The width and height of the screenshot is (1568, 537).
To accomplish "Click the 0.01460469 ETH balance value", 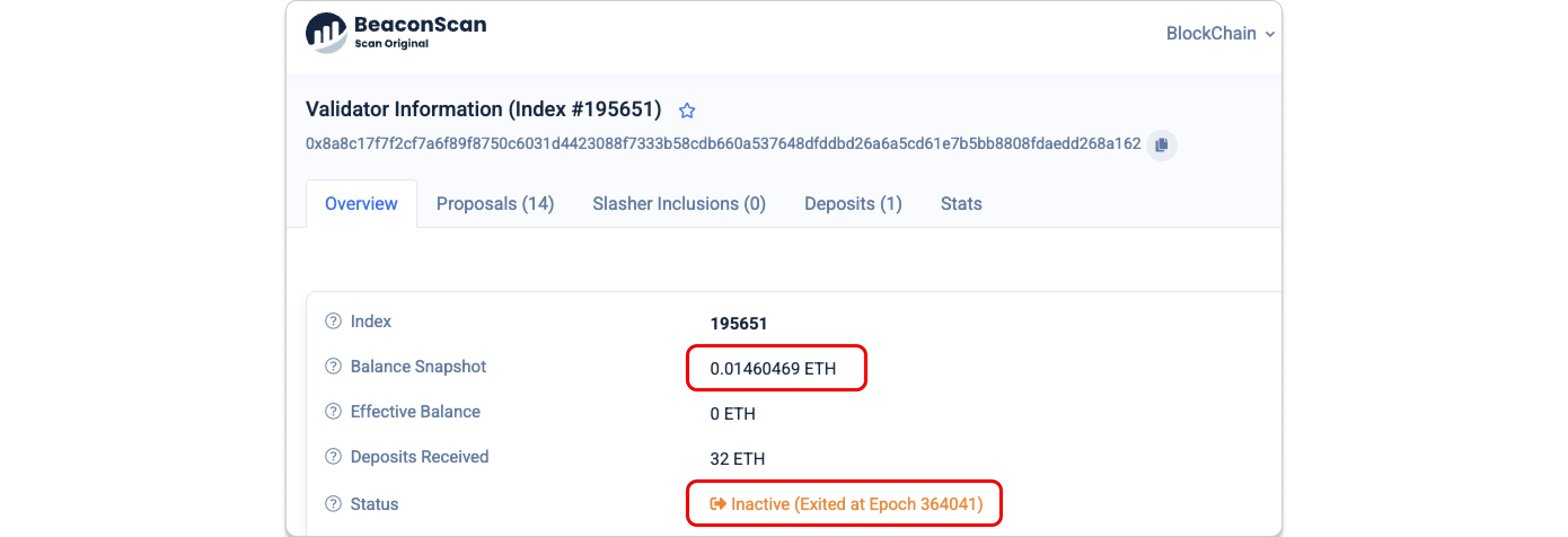I will (x=772, y=368).
